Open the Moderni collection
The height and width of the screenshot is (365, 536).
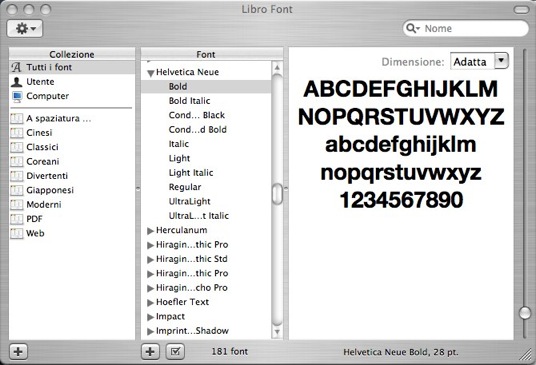point(72,205)
